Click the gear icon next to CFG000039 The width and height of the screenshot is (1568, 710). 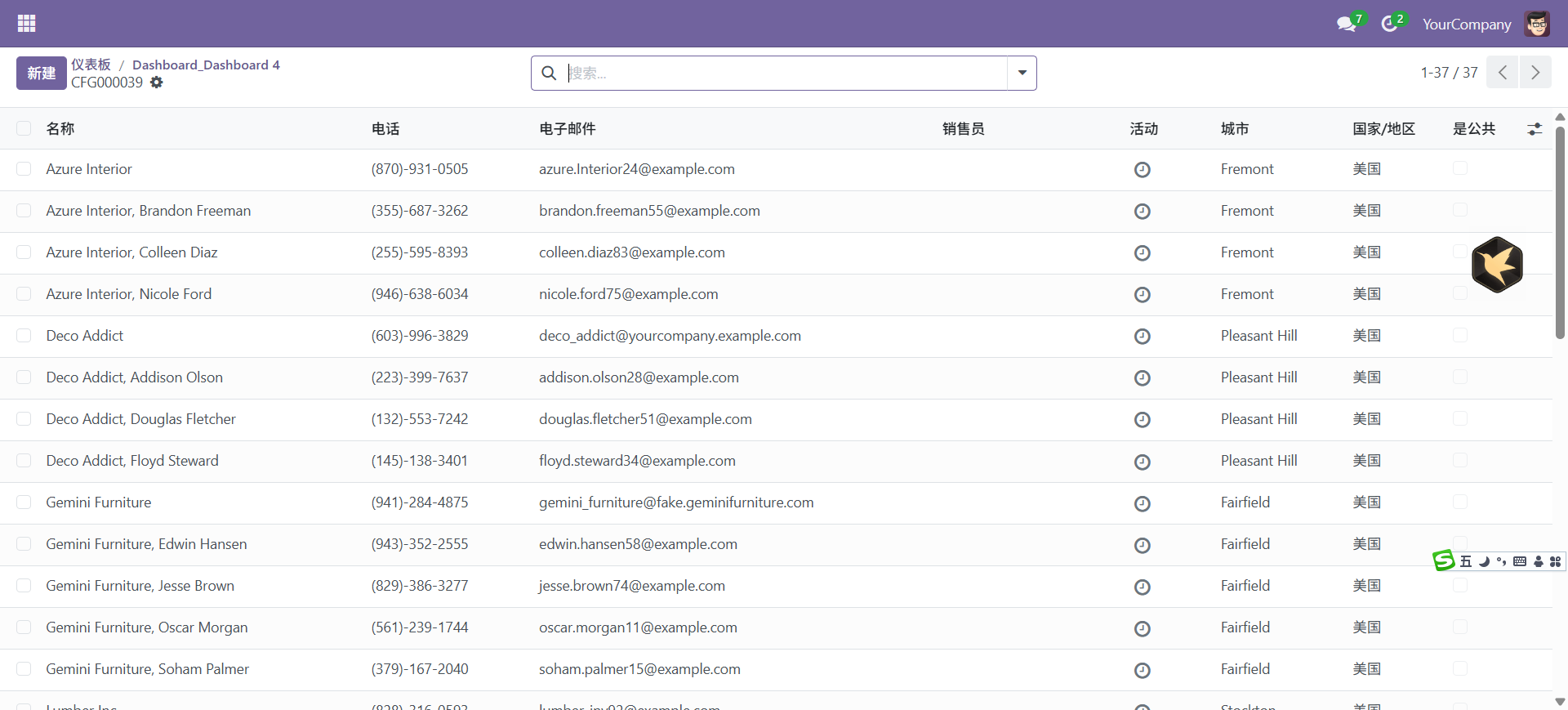[157, 83]
